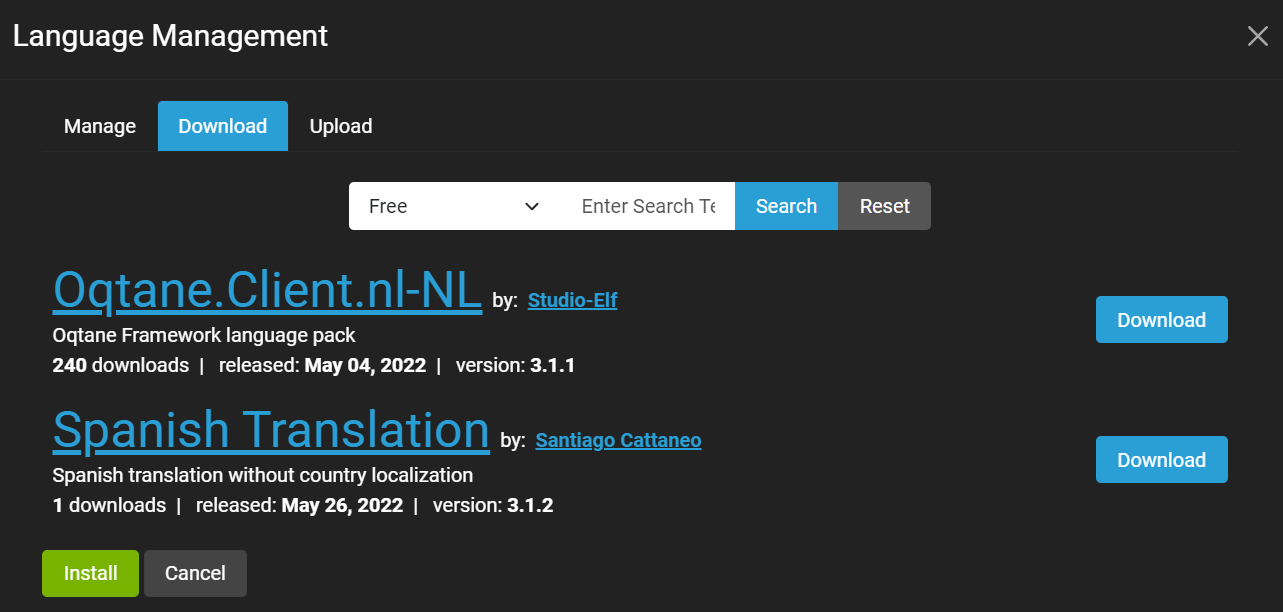Click the '240 downloads' count

pyautogui.click(x=120, y=365)
